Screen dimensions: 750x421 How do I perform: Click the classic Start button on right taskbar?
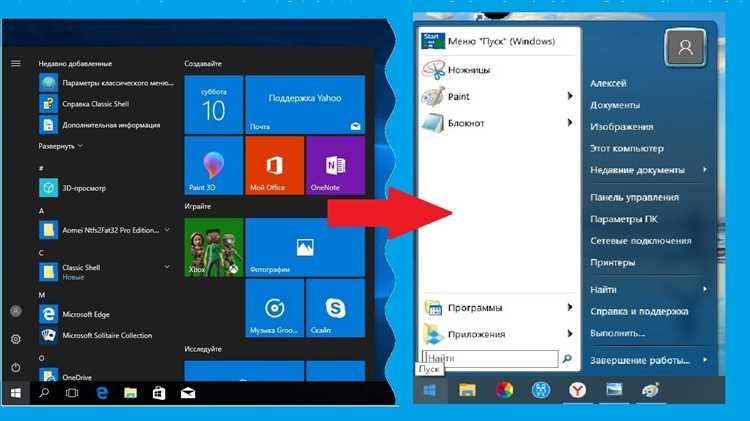click(430, 390)
